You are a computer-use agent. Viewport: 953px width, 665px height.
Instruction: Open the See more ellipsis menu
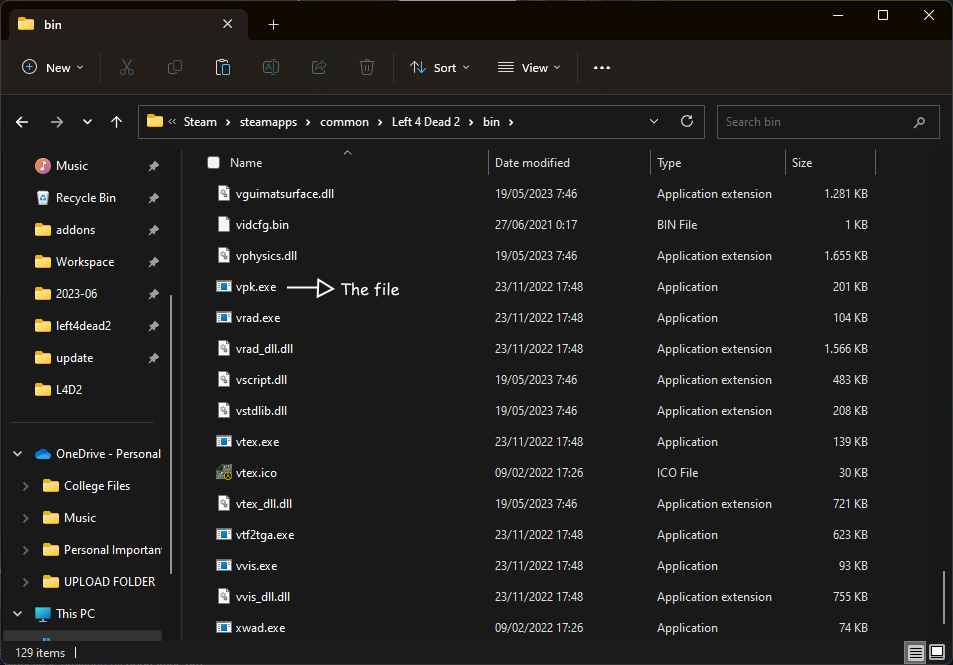(601, 67)
